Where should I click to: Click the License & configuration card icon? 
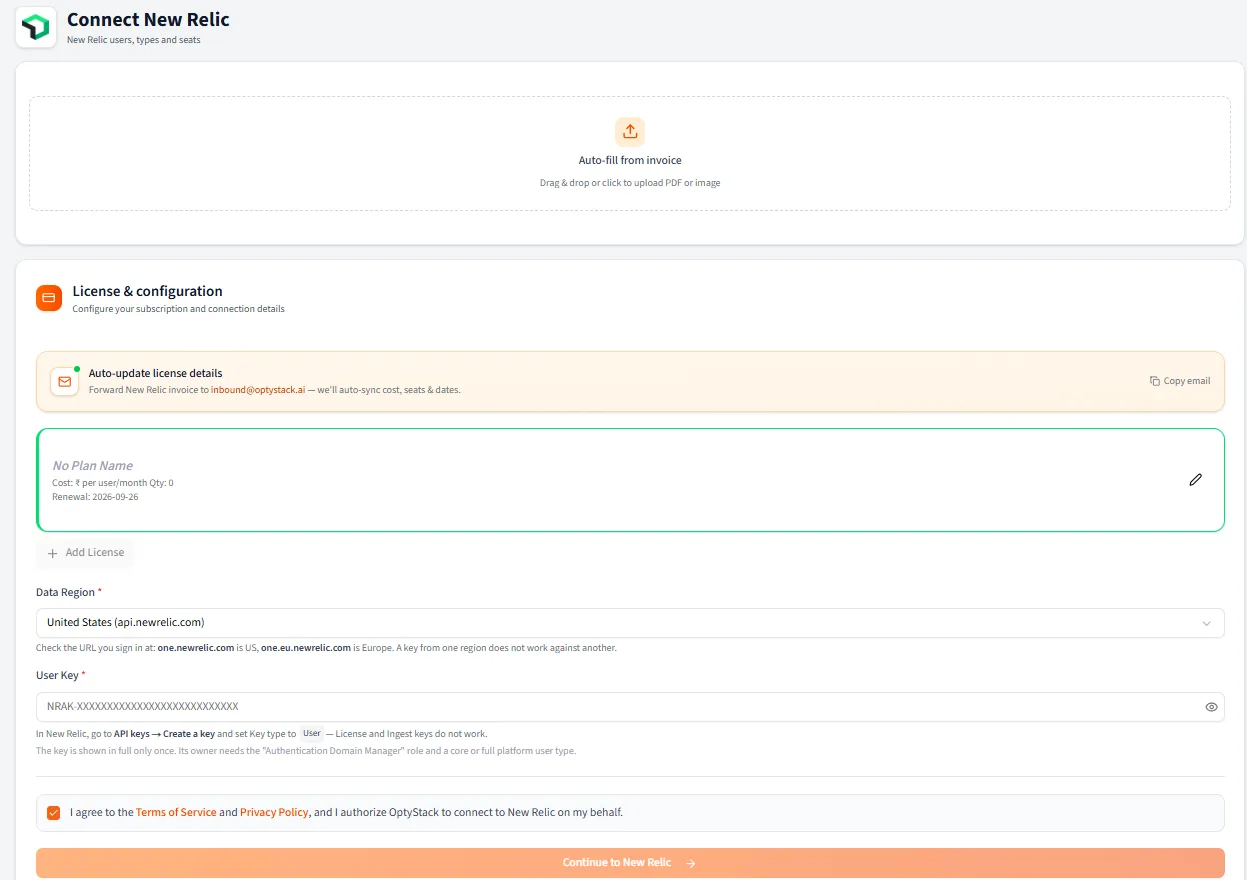click(49, 298)
